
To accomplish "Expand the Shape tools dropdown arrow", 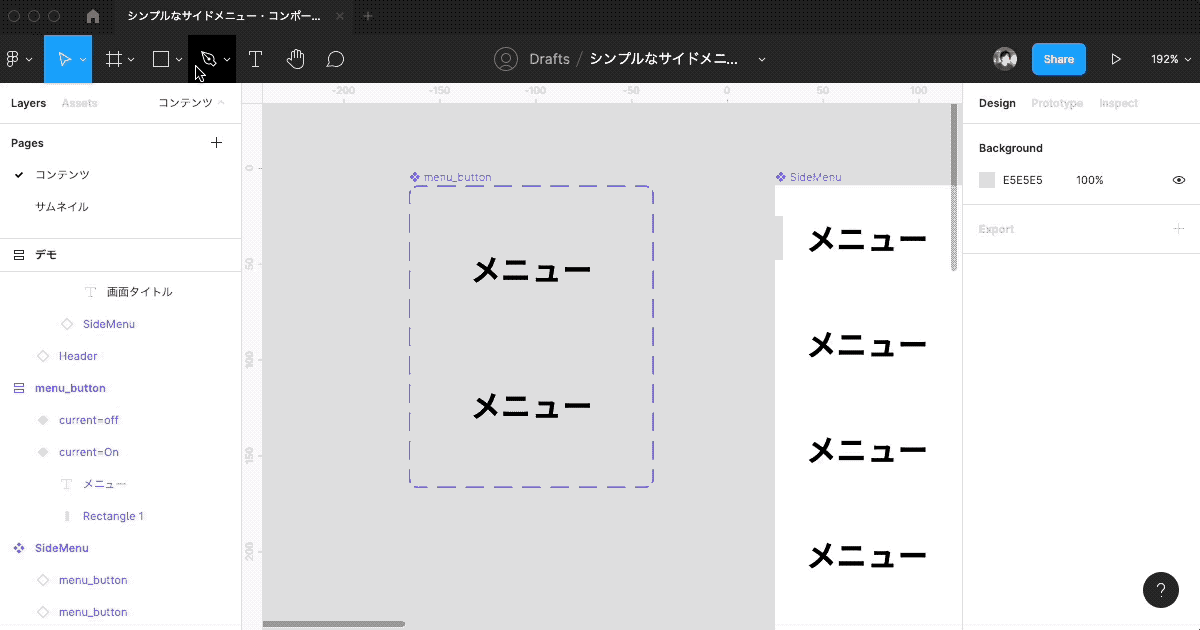I will tap(178, 59).
